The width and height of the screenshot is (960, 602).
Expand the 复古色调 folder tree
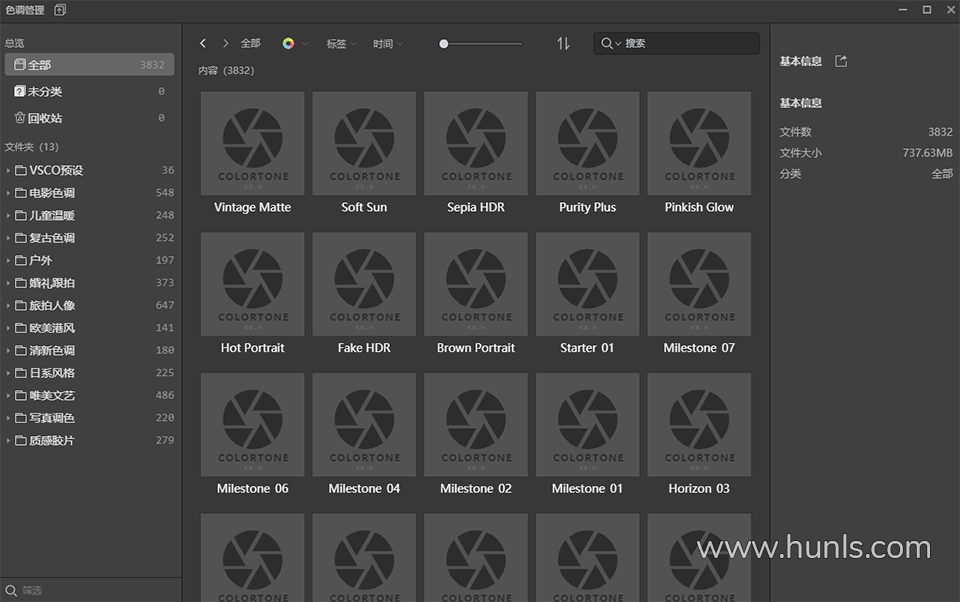tap(8, 238)
